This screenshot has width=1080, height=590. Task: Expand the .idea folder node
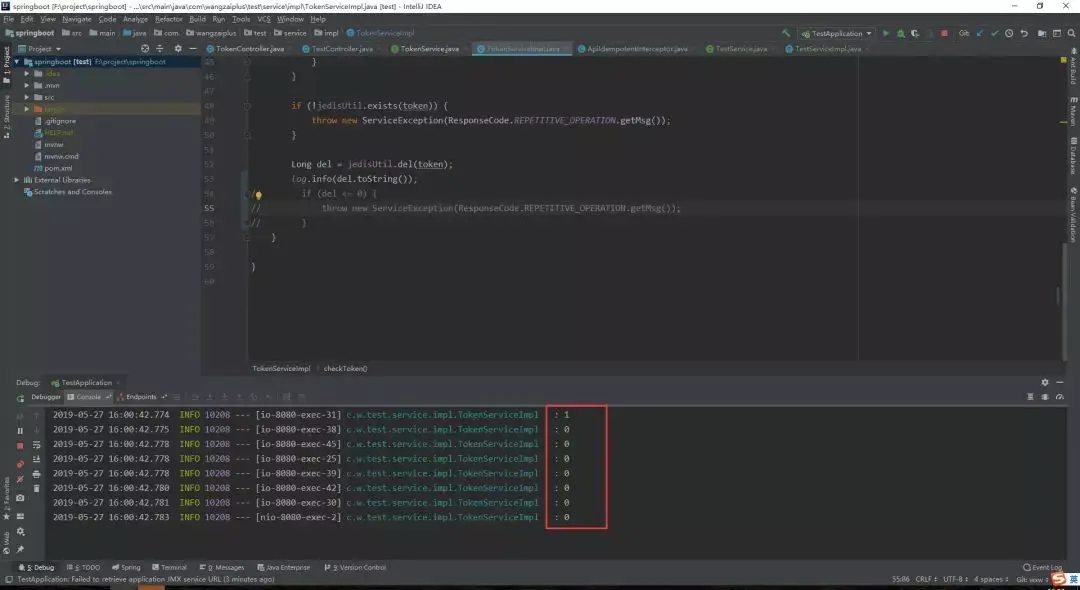click(x=27, y=74)
